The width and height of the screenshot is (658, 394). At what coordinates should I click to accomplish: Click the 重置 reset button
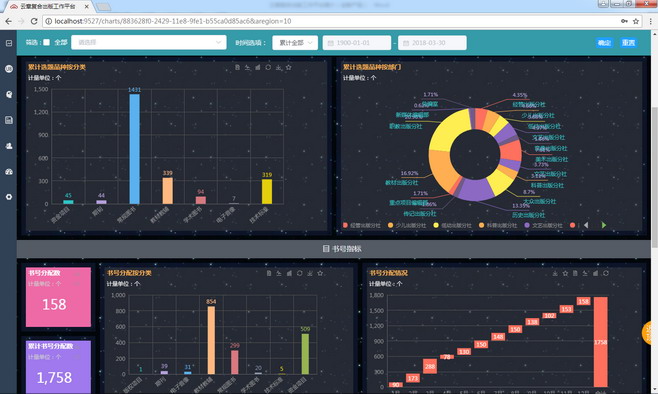(629, 43)
